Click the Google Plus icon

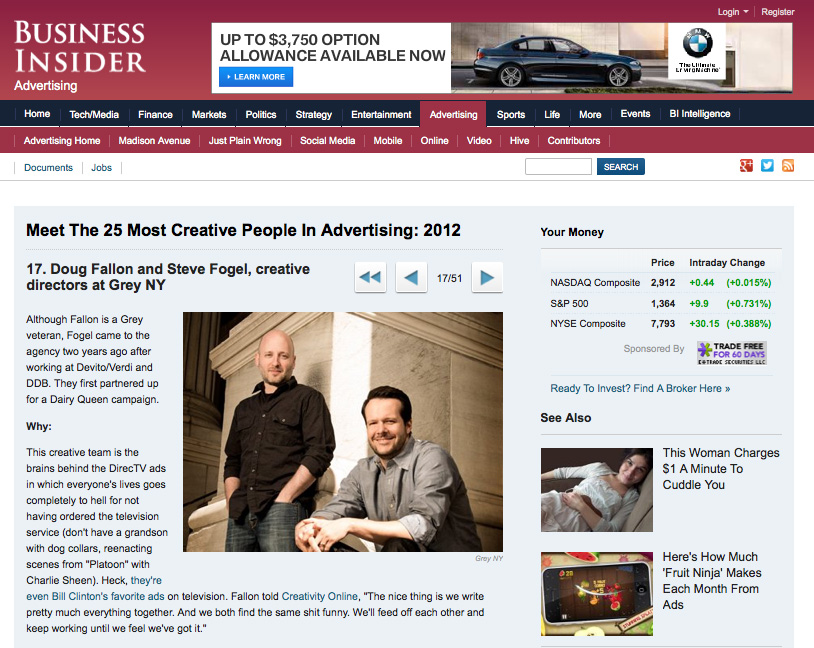pos(746,166)
